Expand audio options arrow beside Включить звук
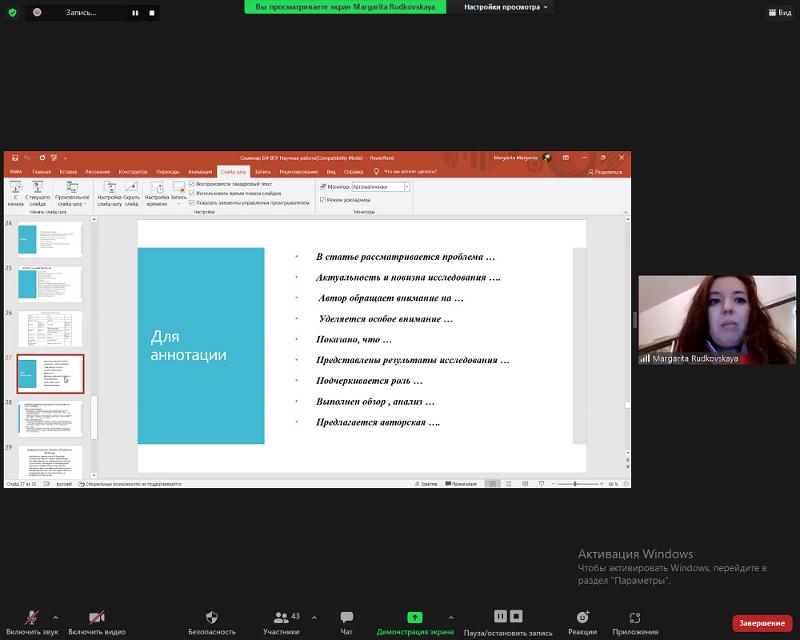This screenshot has height=640, width=800. (55, 617)
